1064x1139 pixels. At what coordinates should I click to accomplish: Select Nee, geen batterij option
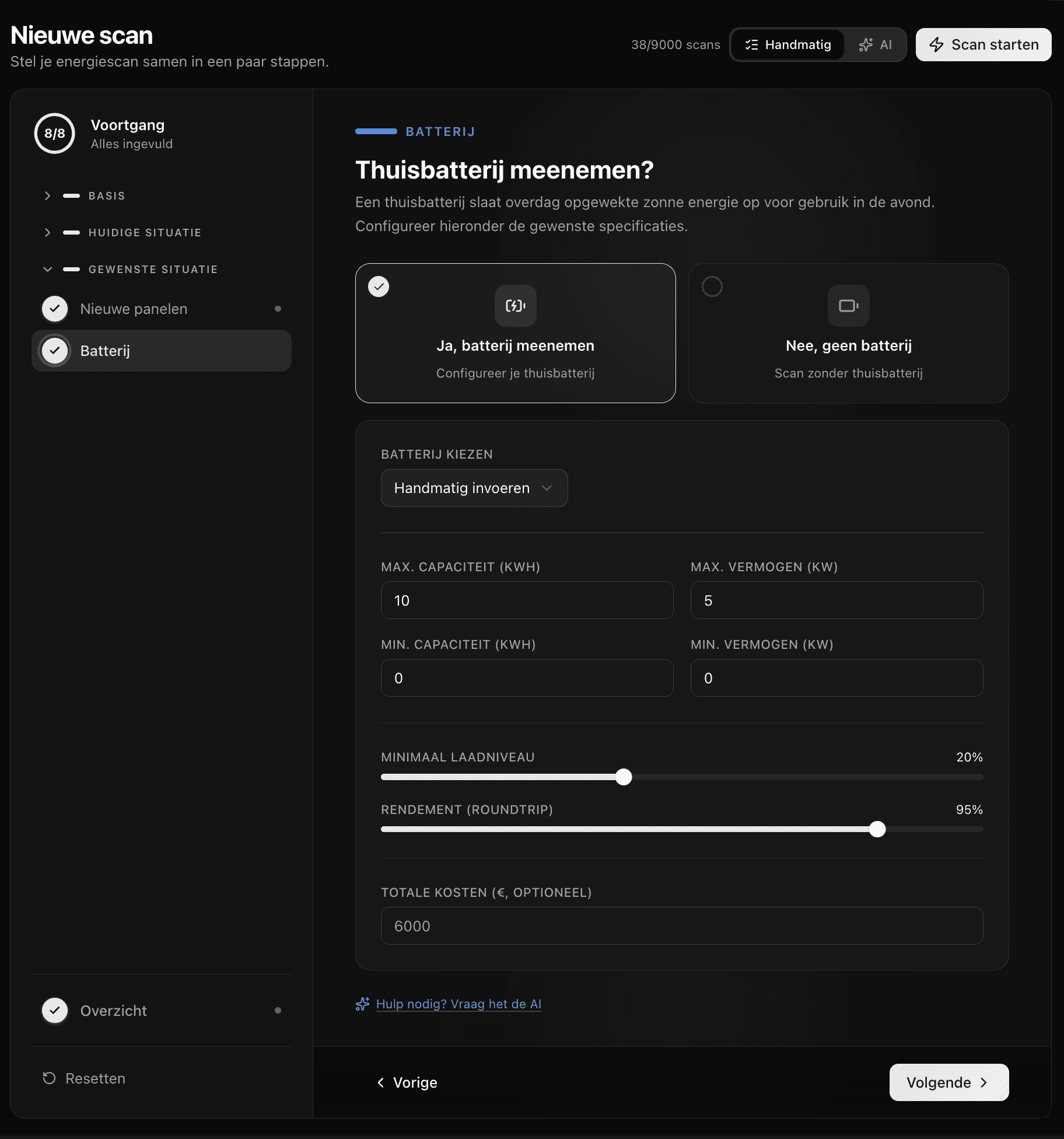tap(848, 333)
